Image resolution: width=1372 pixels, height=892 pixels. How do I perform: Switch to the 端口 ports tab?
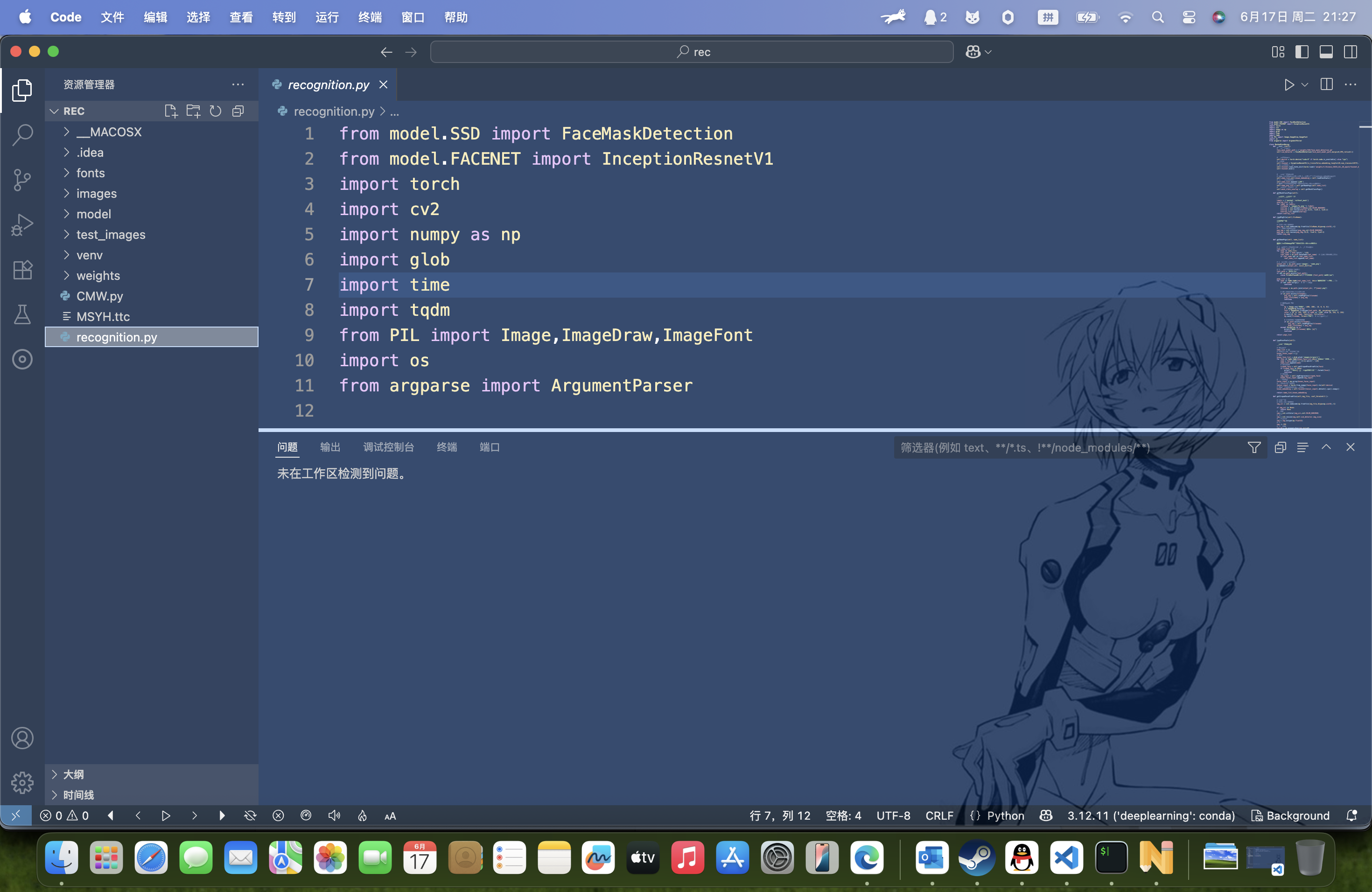coord(490,447)
